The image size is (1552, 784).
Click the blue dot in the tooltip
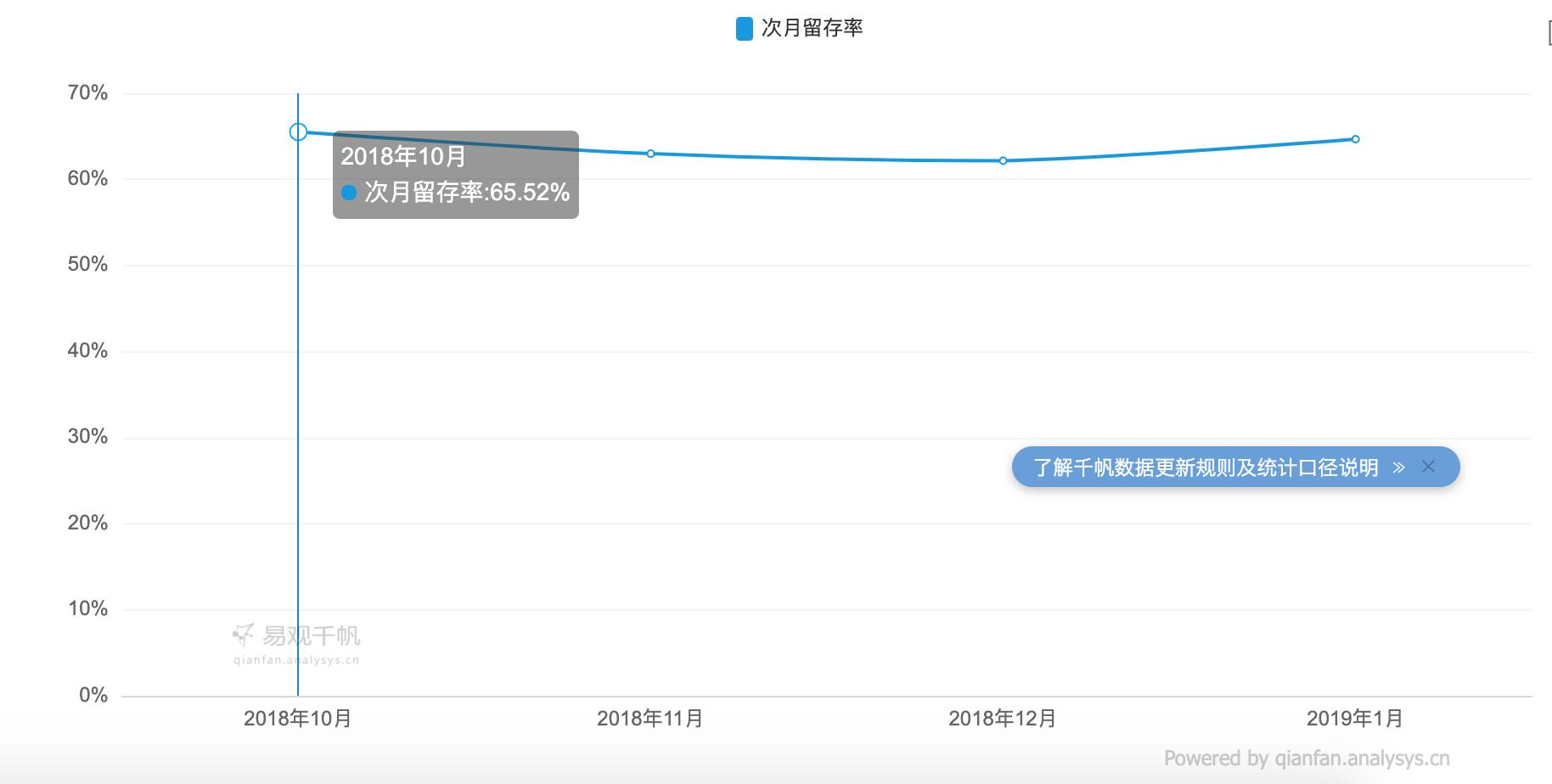click(347, 193)
